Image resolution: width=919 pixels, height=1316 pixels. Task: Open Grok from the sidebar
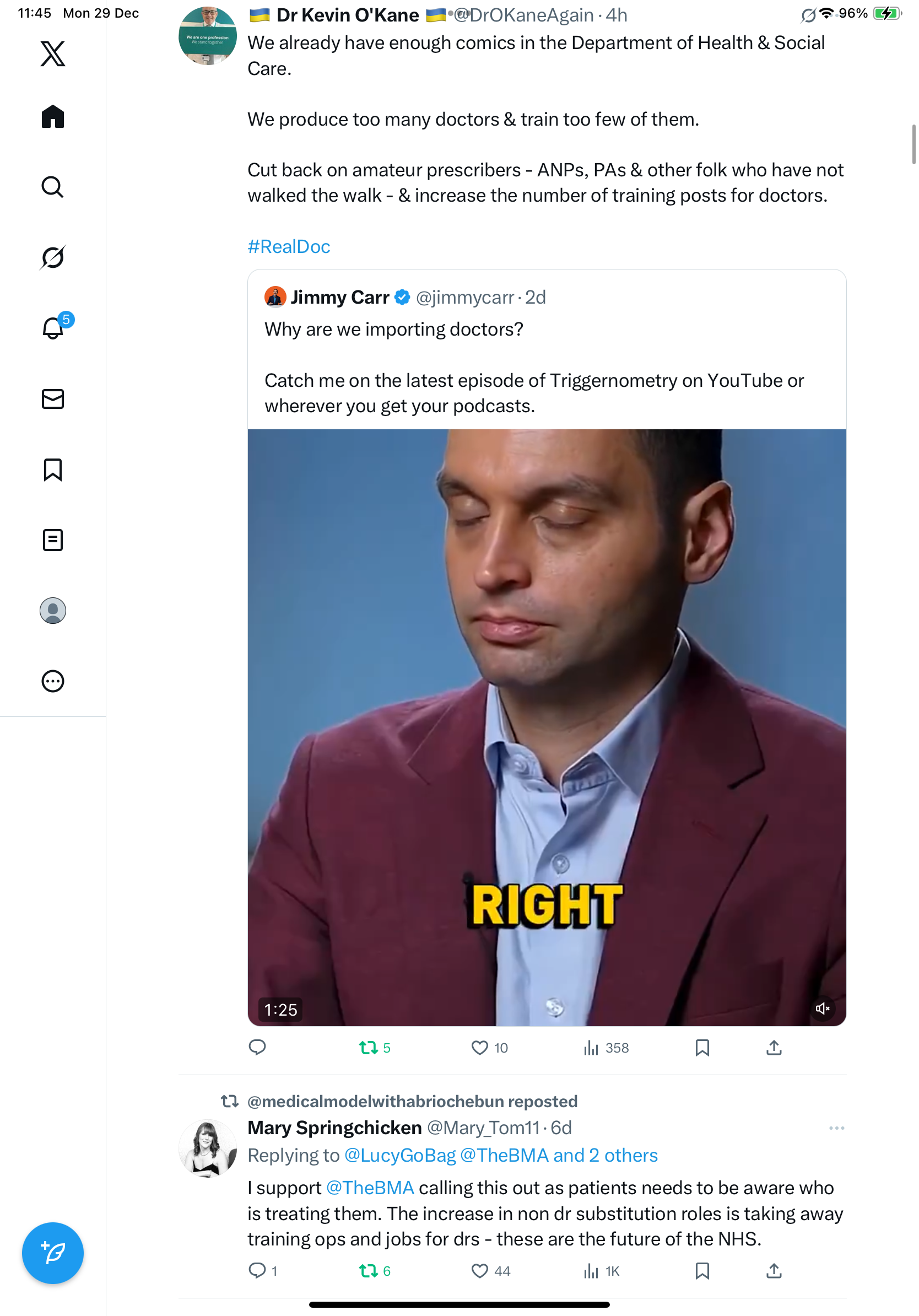[x=53, y=257]
